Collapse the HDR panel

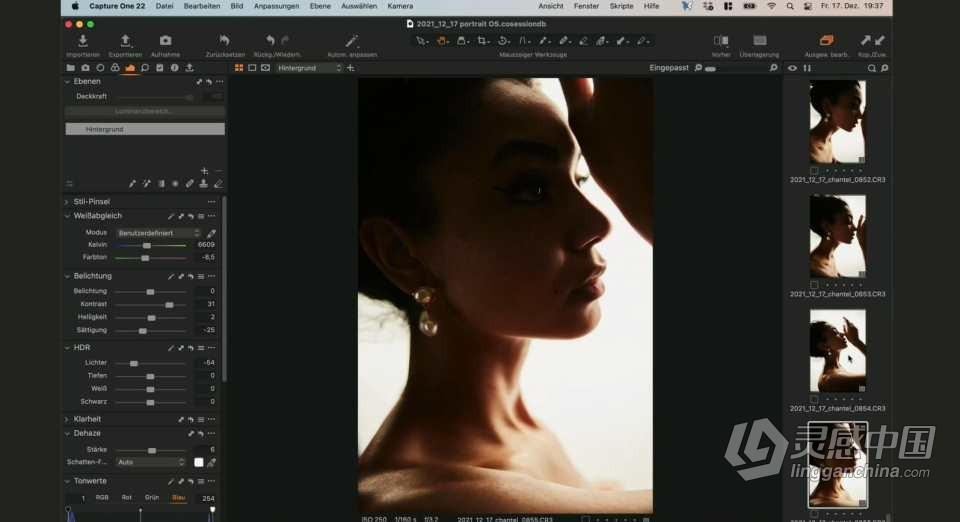click(x=67, y=348)
